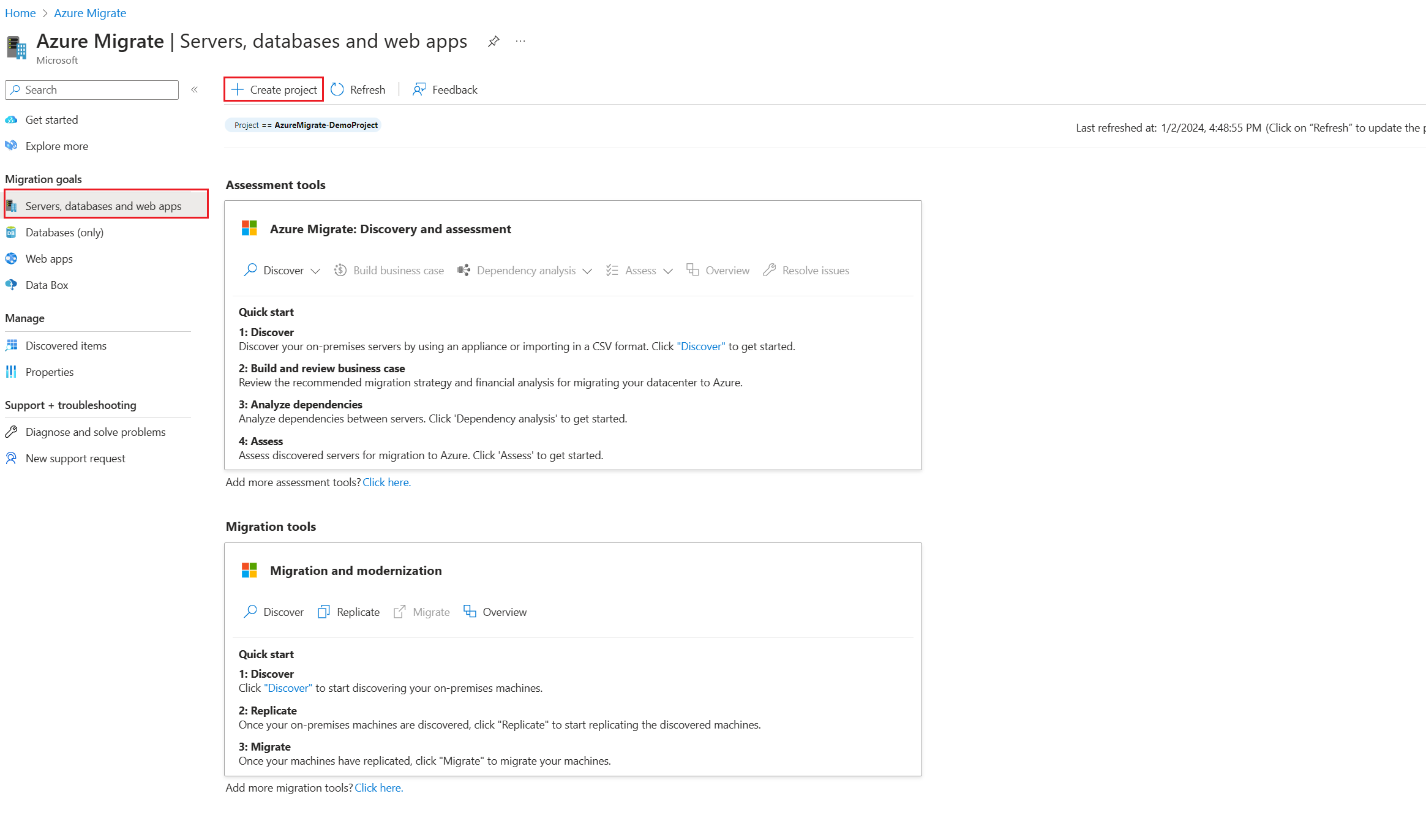The image size is (1426, 840).
Task: Click the Properties icon
Action: [x=14, y=371]
